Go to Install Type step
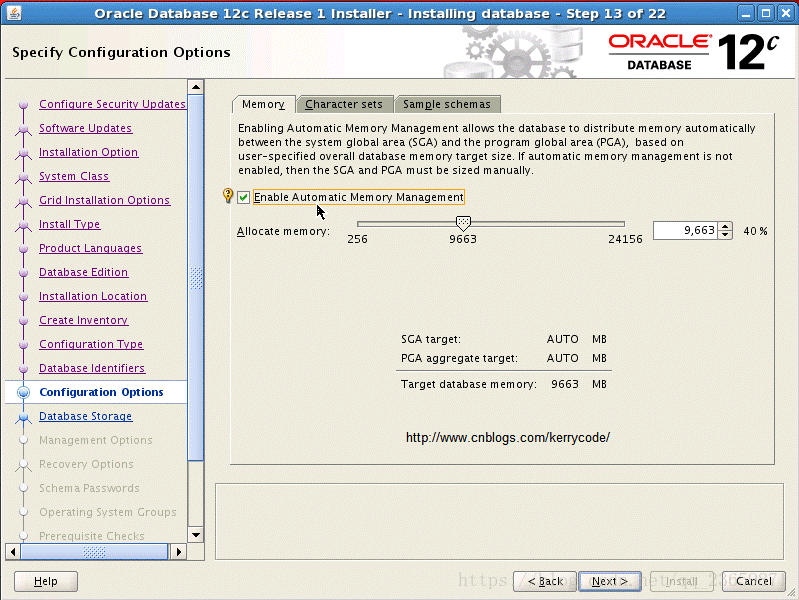The height and width of the screenshot is (600, 799). (x=69, y=224)
